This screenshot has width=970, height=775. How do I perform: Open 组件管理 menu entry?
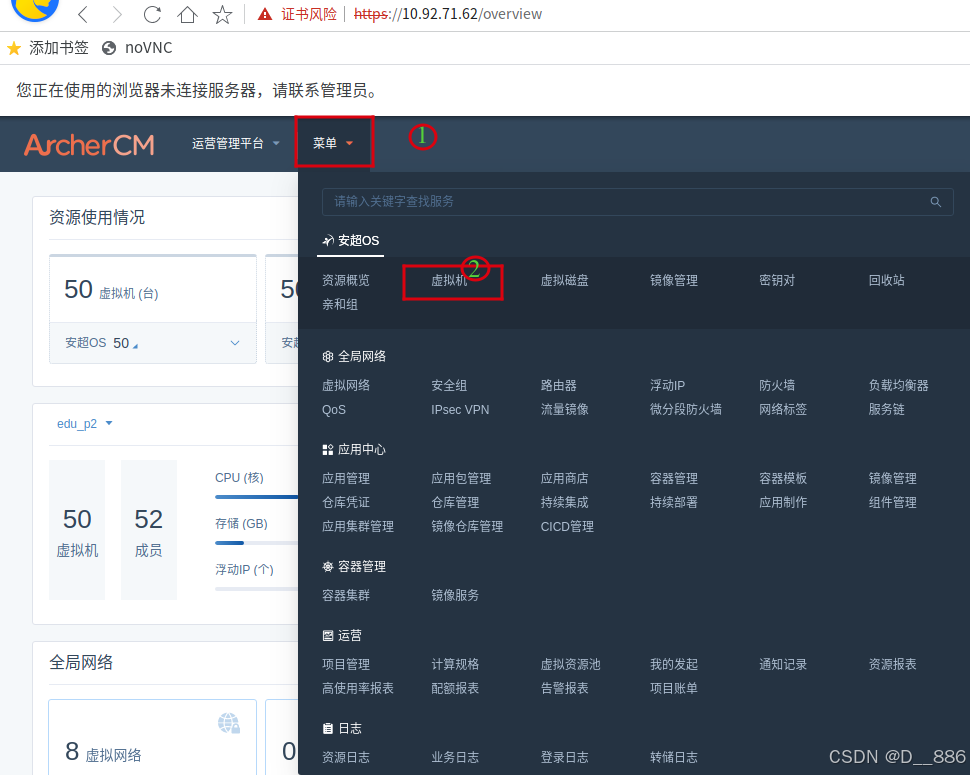[893, 502]
